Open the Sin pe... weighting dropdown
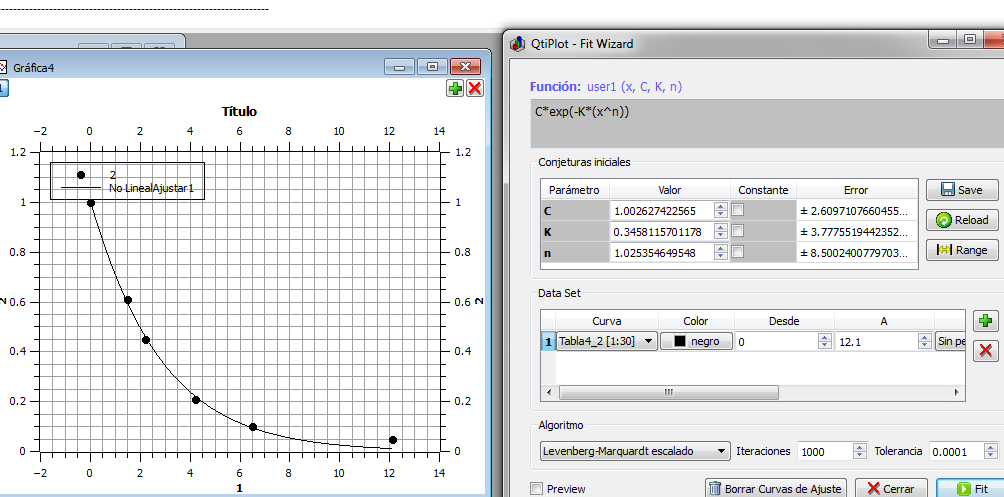 950,341
